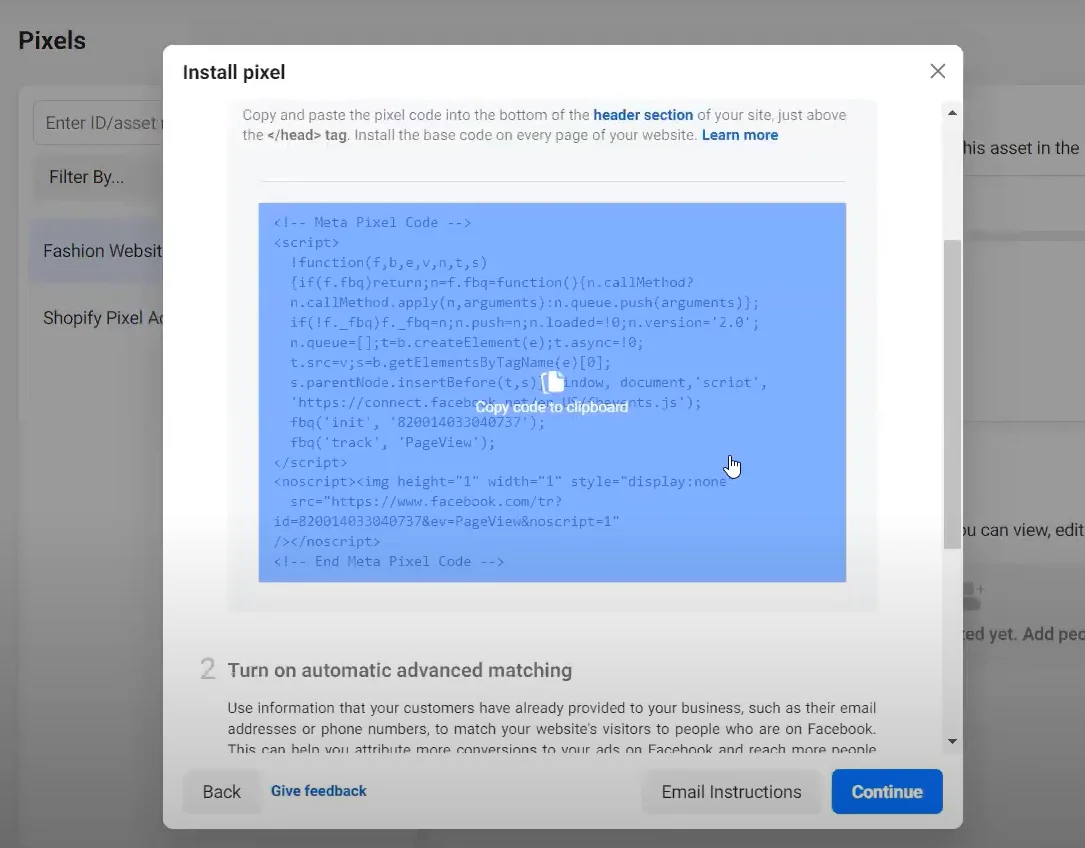This screenshot has height=848, width=1085.
Task: Click the fbq('track', 'PageView') code line
Action: click(x=392, y=442)
